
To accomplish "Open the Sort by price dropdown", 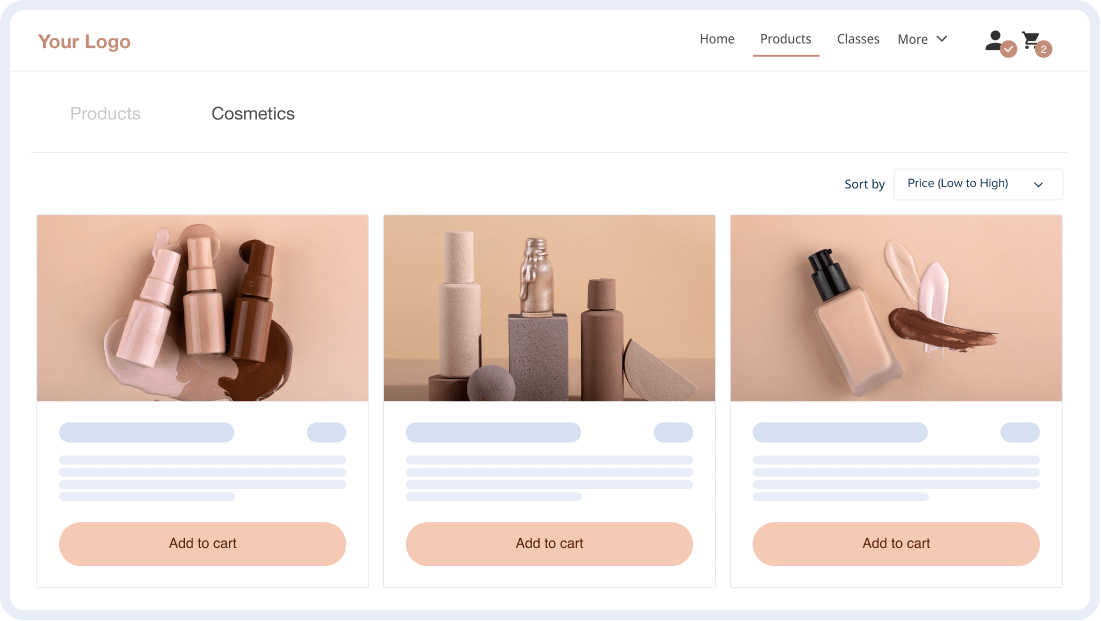I will (977, 184).
